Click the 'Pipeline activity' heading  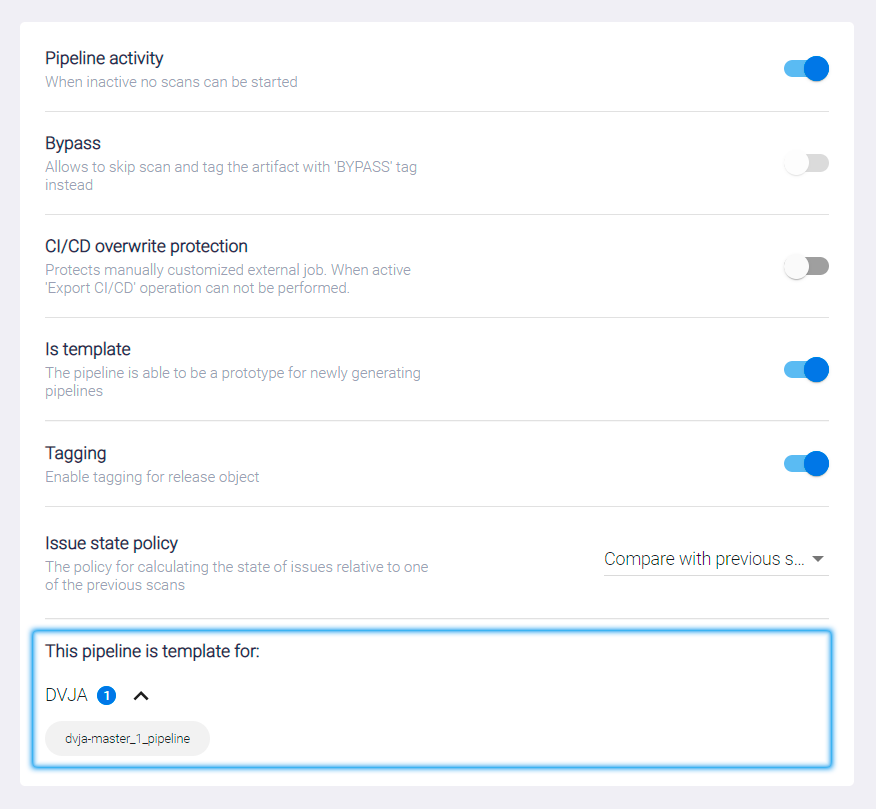[x=104, y=58]
